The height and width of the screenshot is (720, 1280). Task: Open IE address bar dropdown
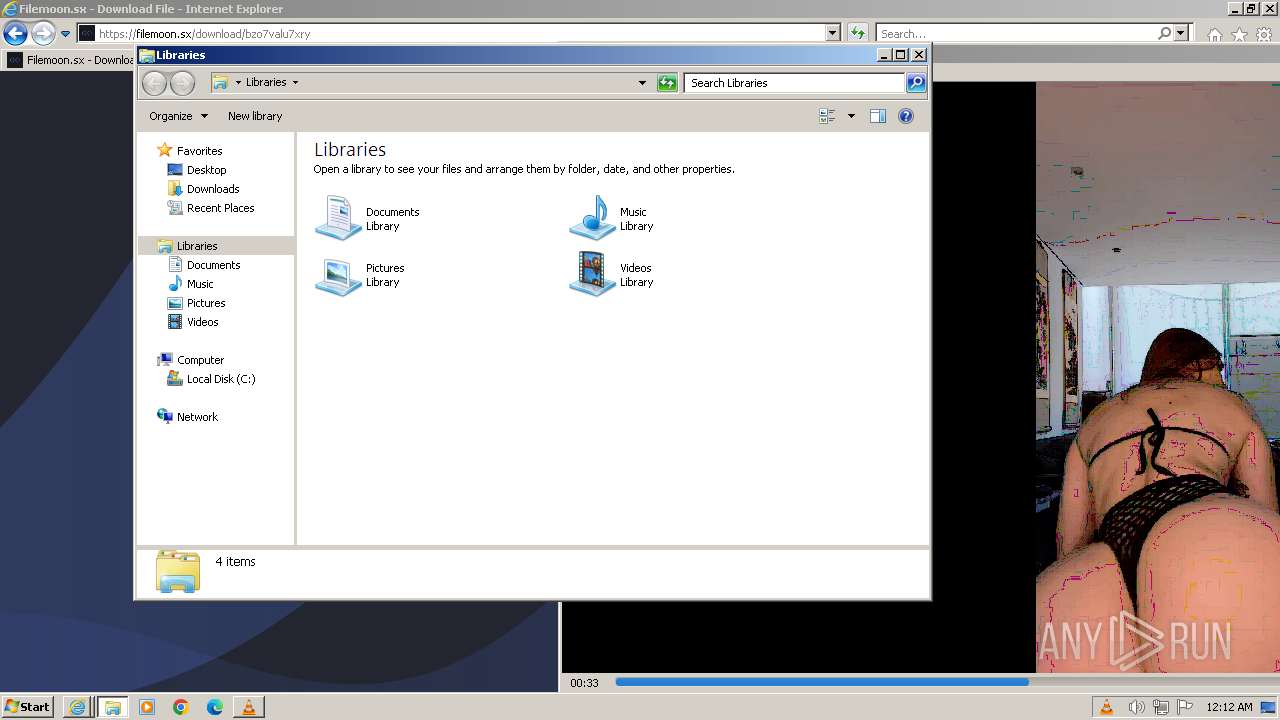(833, 34)
